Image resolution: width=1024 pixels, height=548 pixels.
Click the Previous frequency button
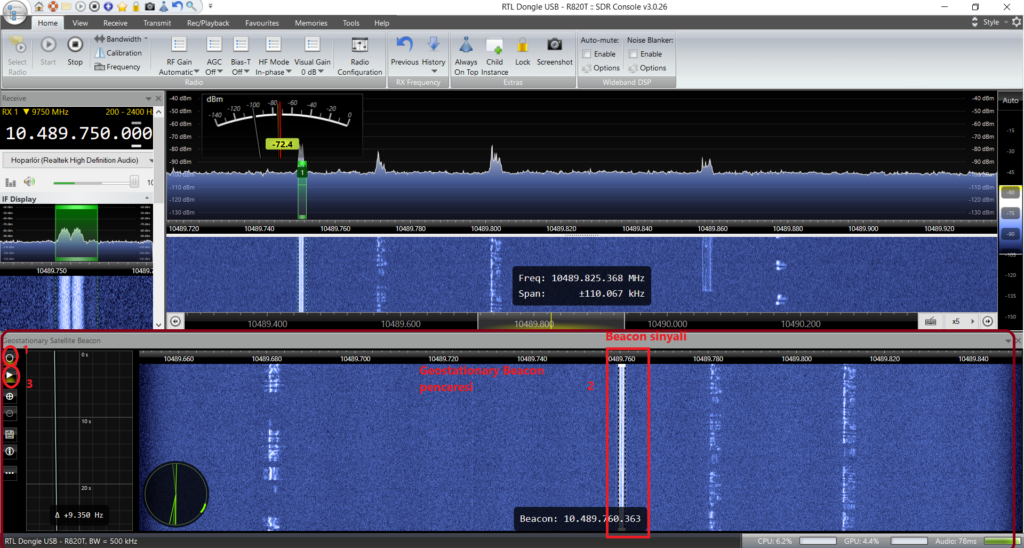[x=404, y=50]
